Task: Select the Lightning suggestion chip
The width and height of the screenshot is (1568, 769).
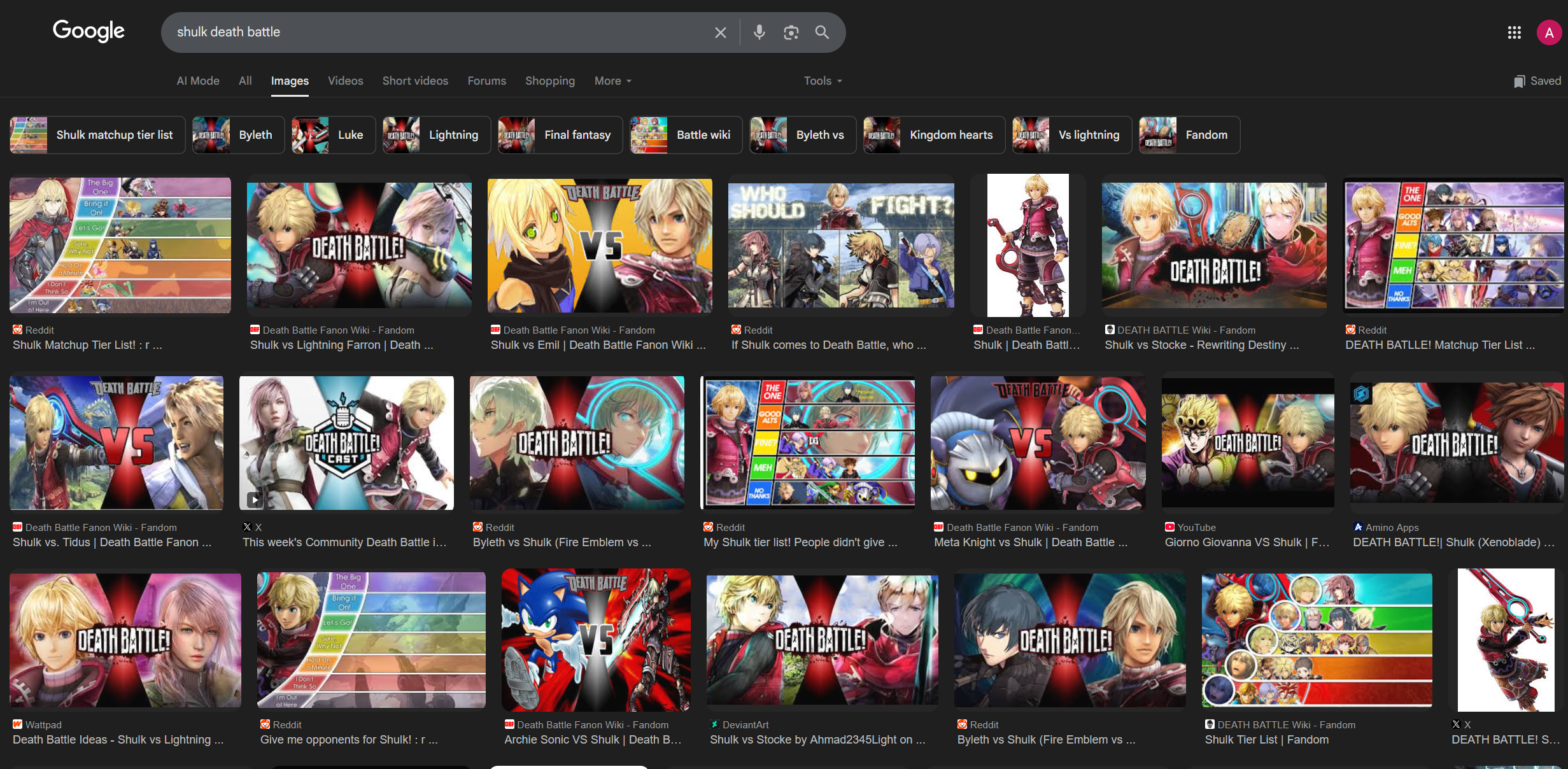Action: [436, 135]
